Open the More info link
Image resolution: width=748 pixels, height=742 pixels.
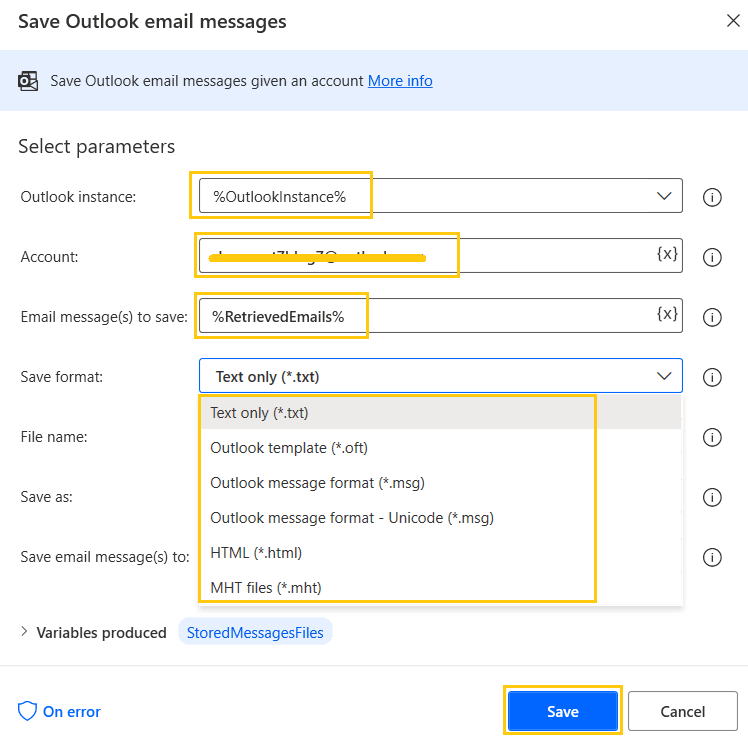click(400, 81)
